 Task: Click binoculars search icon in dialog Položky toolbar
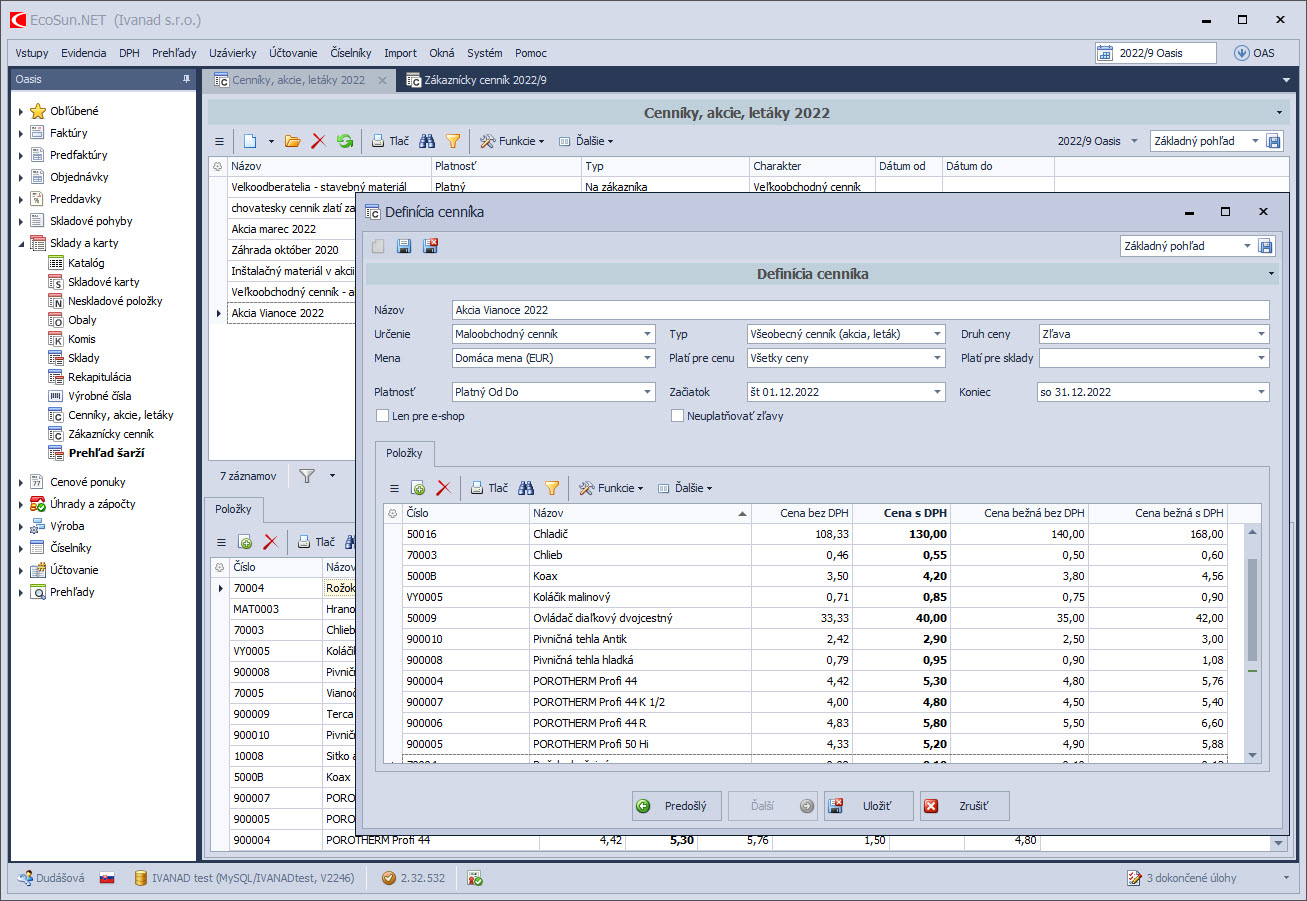pos(526,488)
